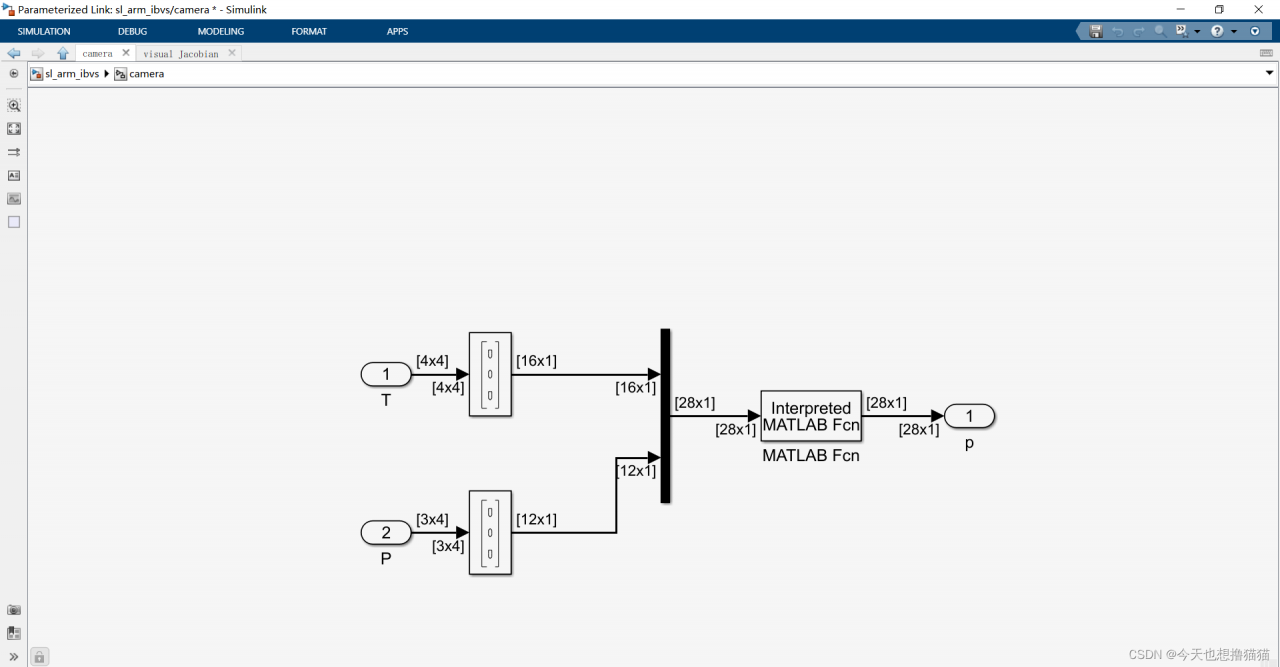
Task: Click the Image insert tool
Action: point(14,198)
